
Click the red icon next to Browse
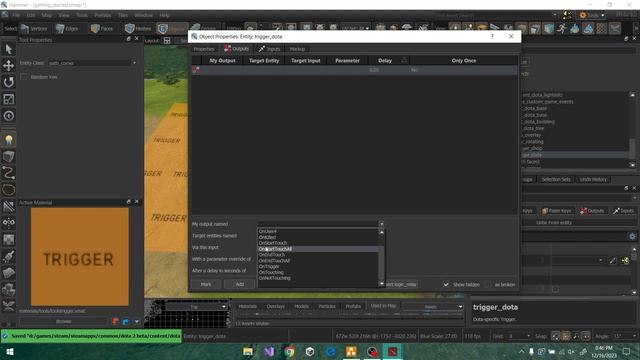pos(116,322)
